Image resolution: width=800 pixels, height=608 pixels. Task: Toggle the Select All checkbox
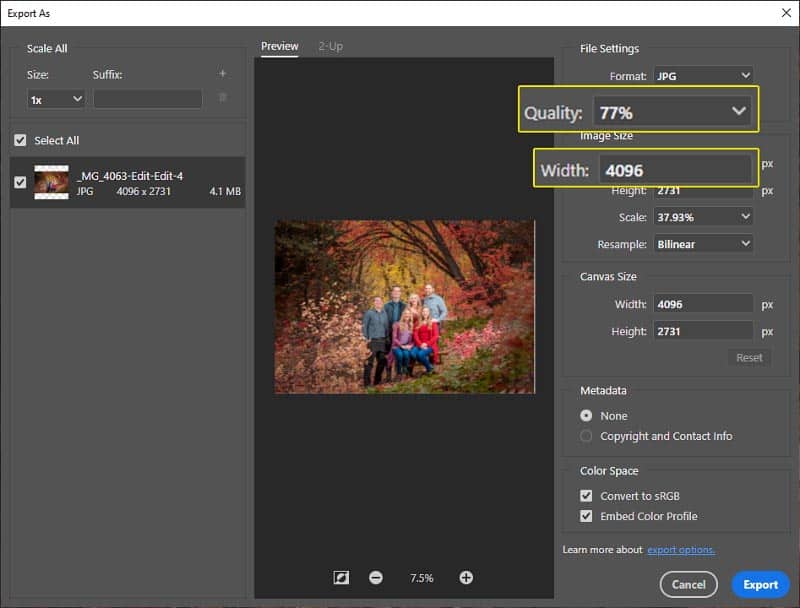[20, 140]
